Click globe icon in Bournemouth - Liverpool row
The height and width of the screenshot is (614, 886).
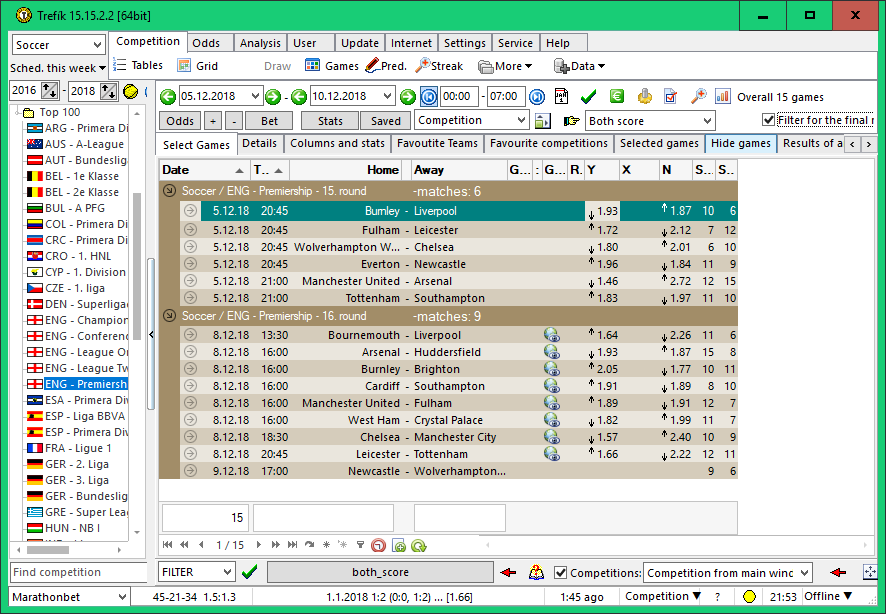pyautogui.click(x=551, y=335)
